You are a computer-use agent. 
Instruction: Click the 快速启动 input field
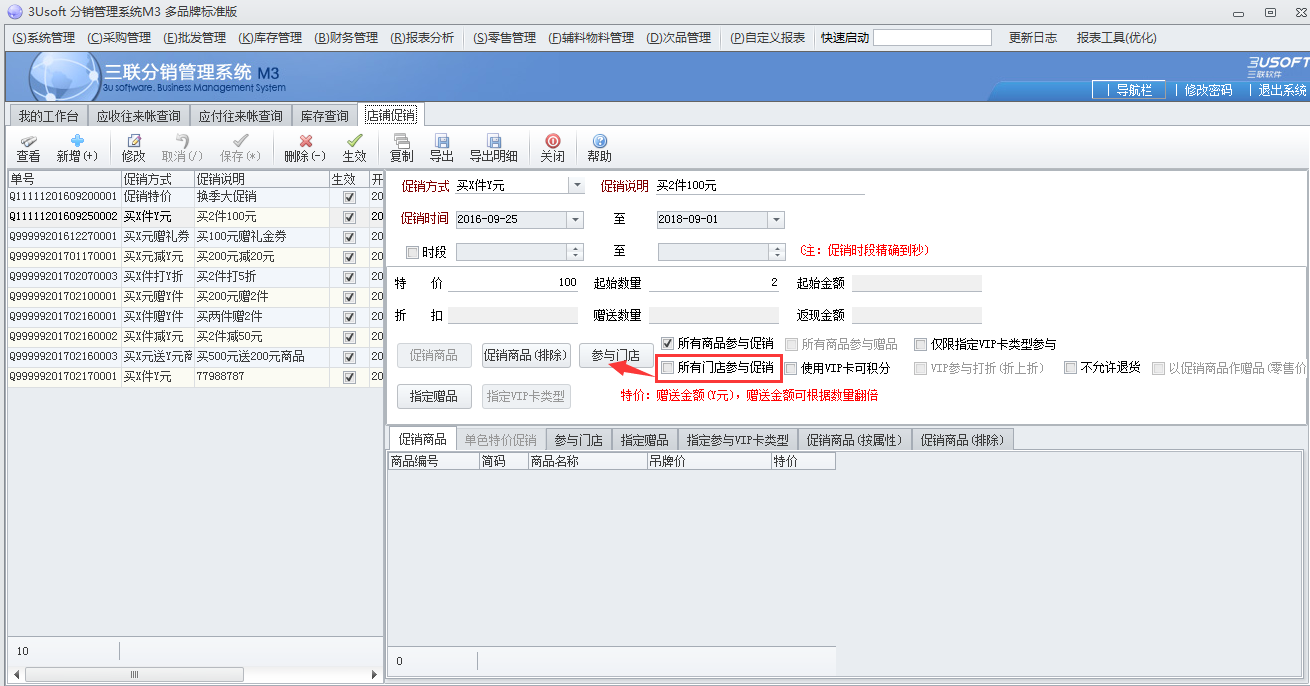click(x=932, y=38)
